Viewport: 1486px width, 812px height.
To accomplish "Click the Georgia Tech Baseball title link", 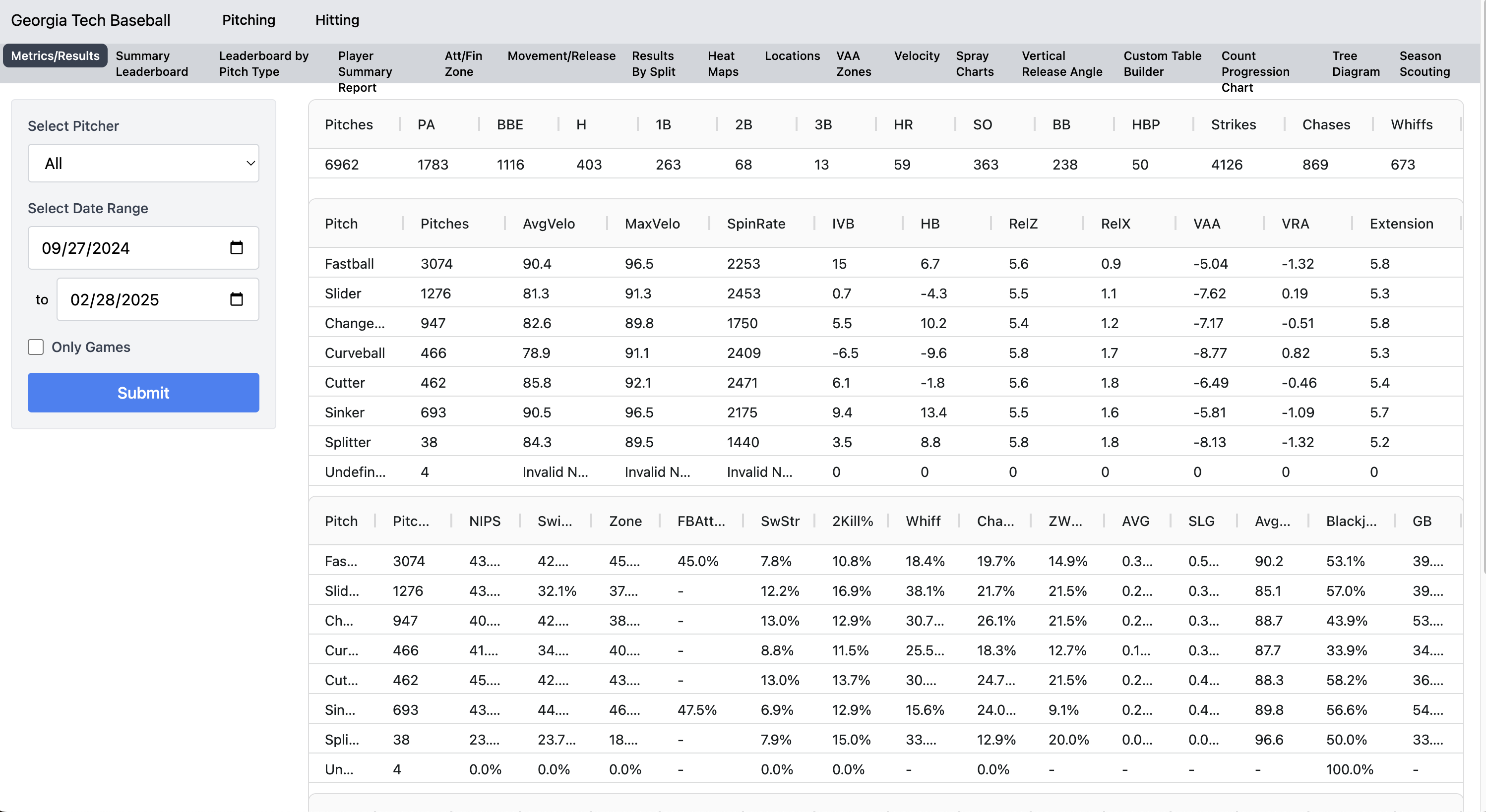I will coord(91,20).
